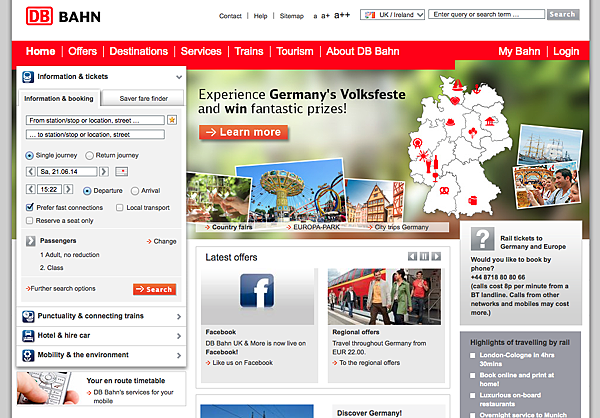Click red Search button in booking form
The height and width of the screenshot is (418, 600).
point(155,289)
